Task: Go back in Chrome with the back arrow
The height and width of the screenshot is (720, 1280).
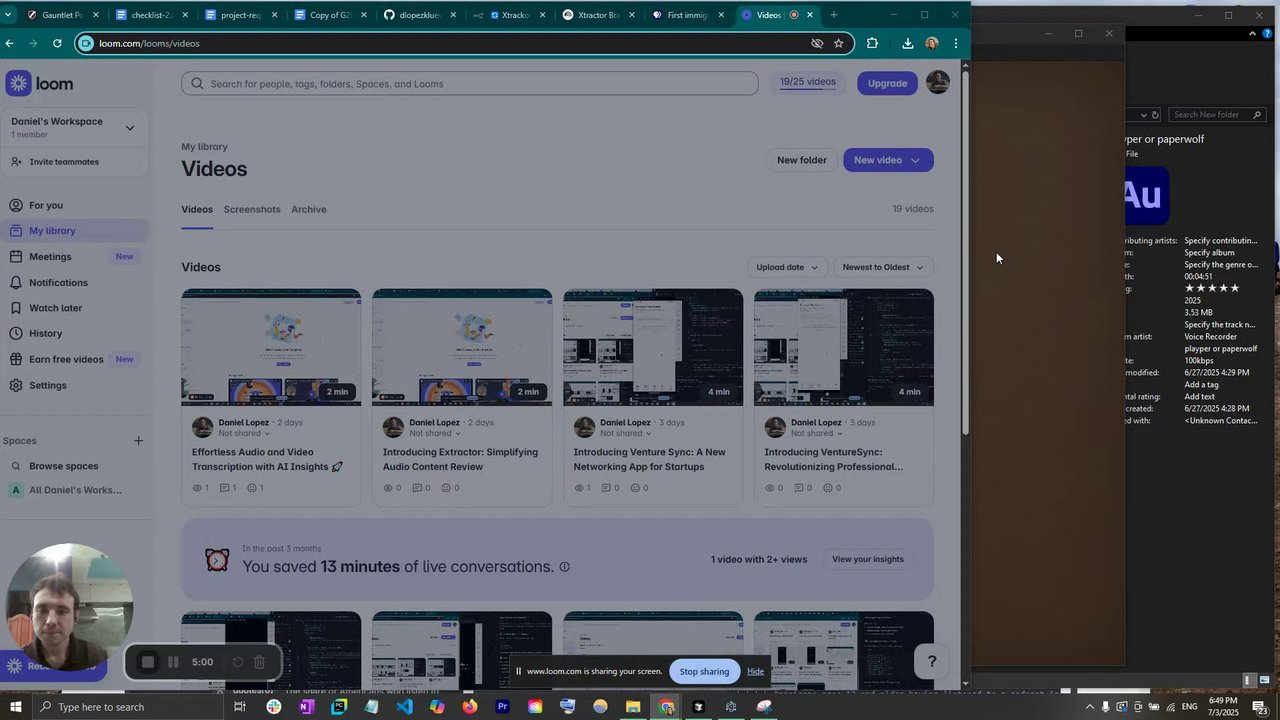Action: coord(9,43)
